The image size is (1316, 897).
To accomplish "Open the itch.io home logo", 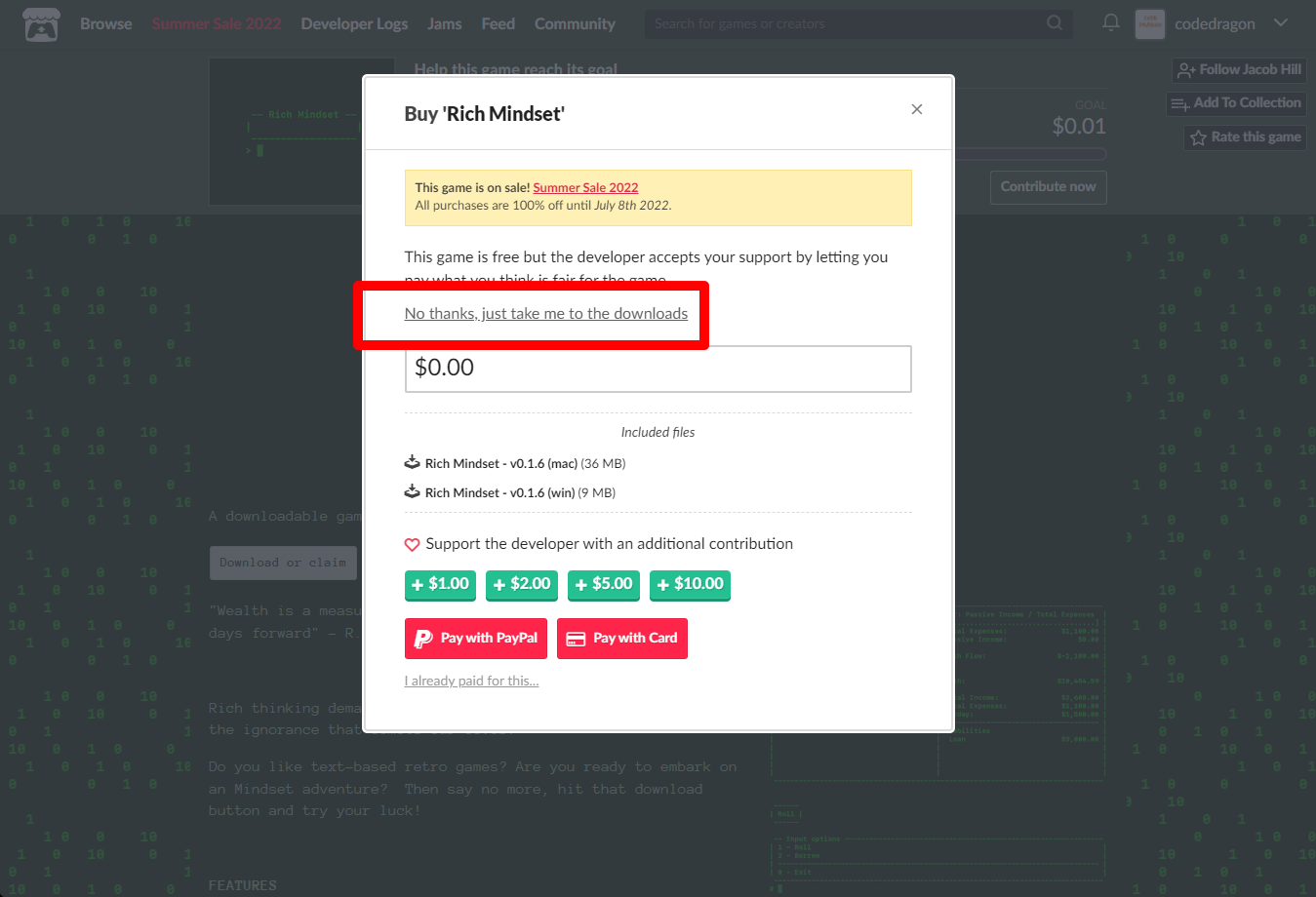I will [x=41, y=23].
